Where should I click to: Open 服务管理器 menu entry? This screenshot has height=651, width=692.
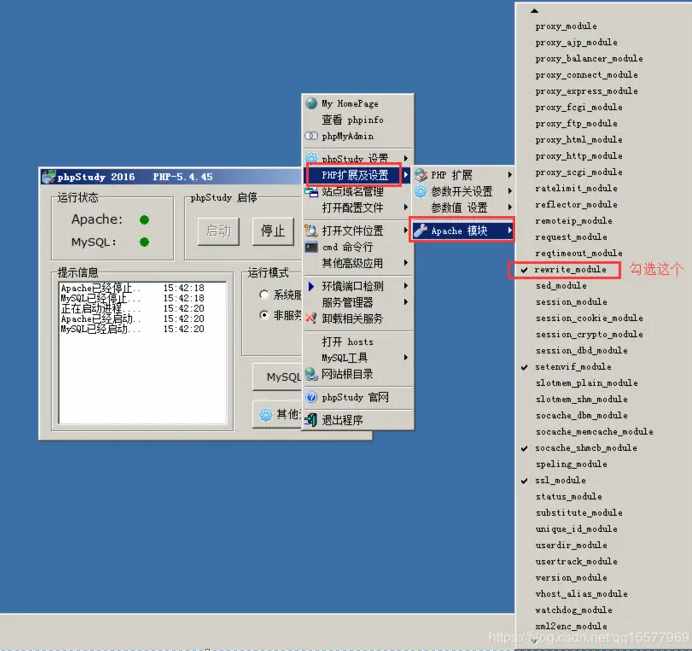347,302
